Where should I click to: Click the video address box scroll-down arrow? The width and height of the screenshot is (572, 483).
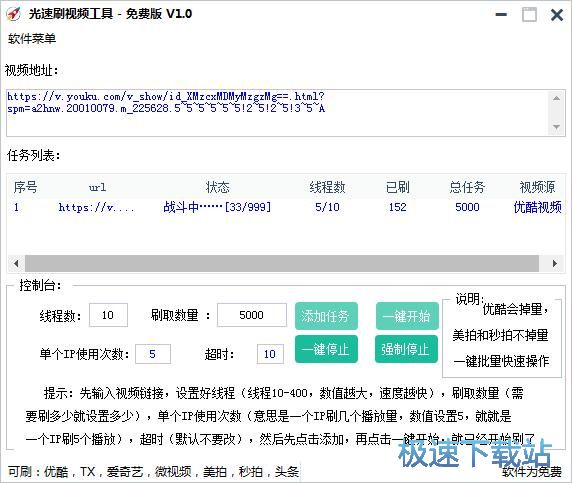point(556,127)
